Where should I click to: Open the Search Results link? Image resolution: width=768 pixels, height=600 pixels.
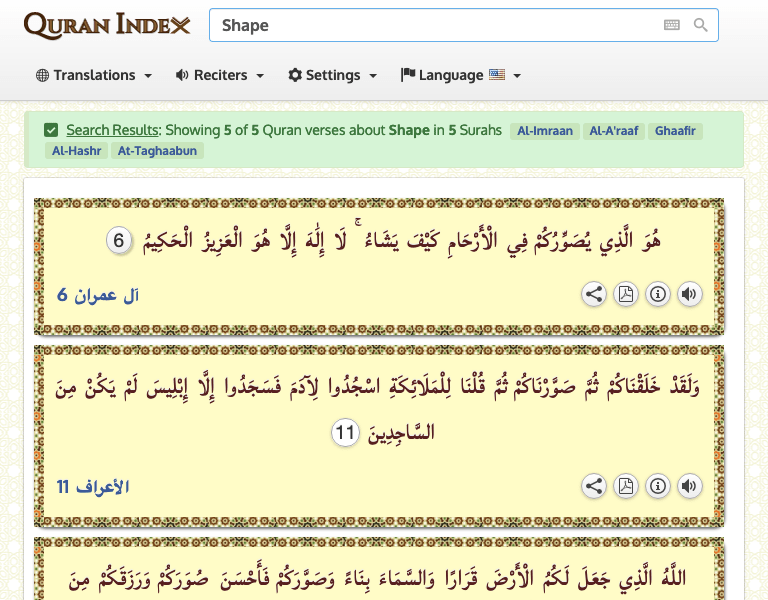coord(112,130)
